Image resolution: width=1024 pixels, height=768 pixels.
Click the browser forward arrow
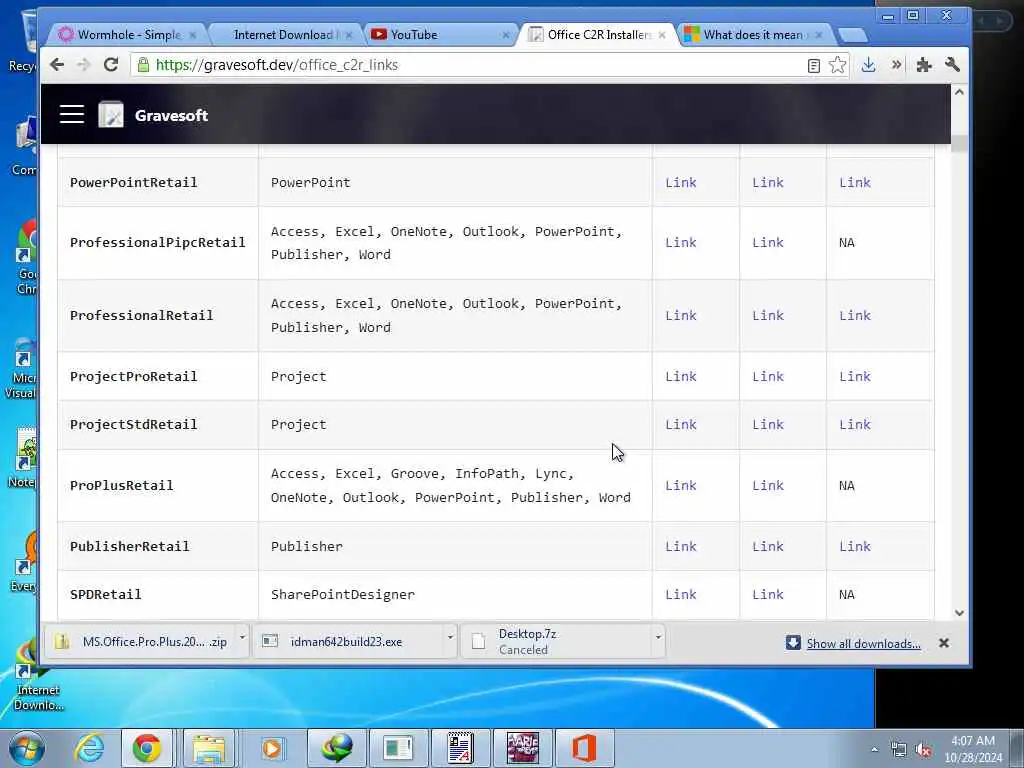click(x=84, y=65)
